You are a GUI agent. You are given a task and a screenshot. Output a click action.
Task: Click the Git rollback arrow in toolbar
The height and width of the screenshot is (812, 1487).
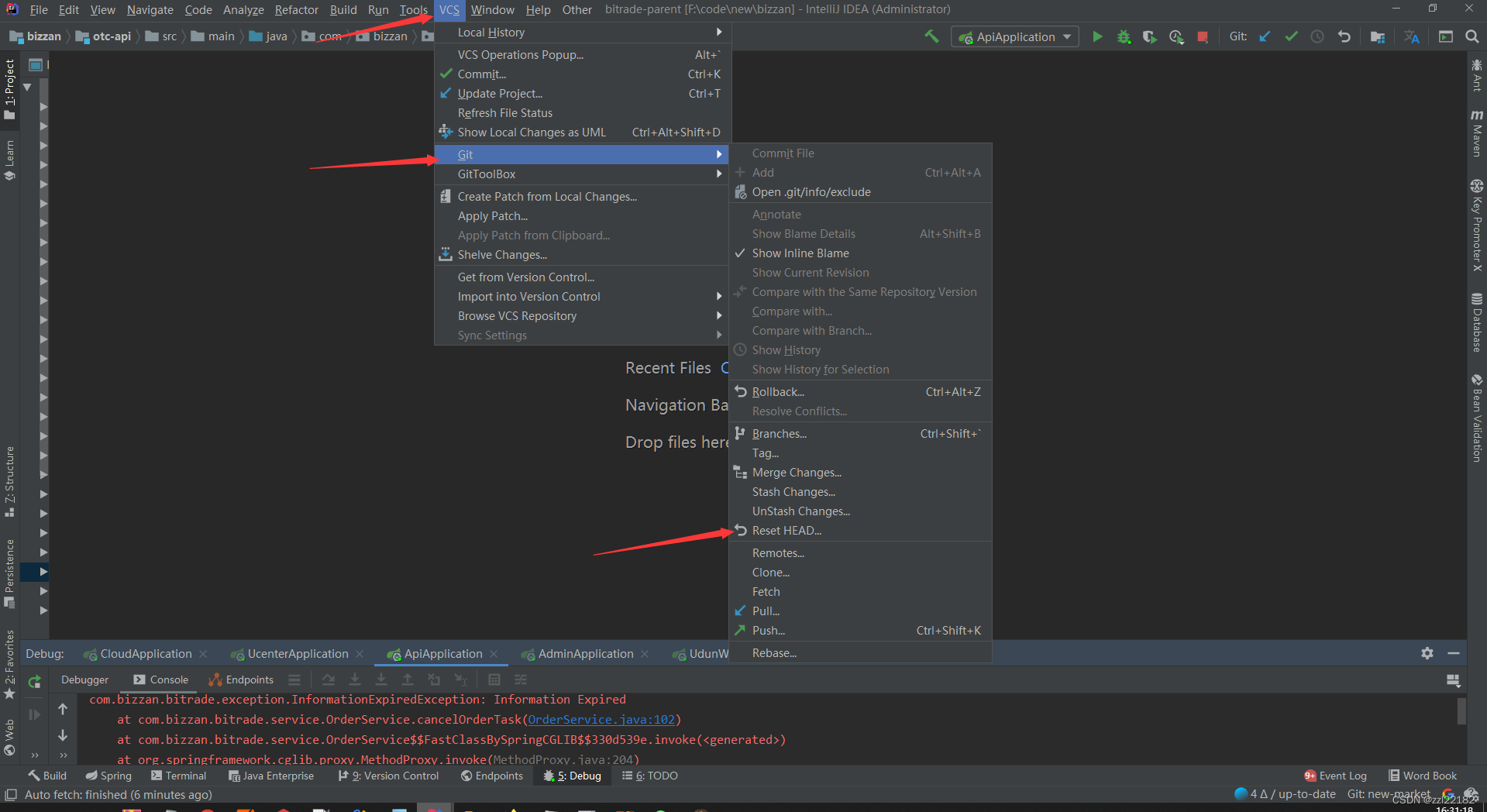pyautogui.click(x=1344, y=36)
